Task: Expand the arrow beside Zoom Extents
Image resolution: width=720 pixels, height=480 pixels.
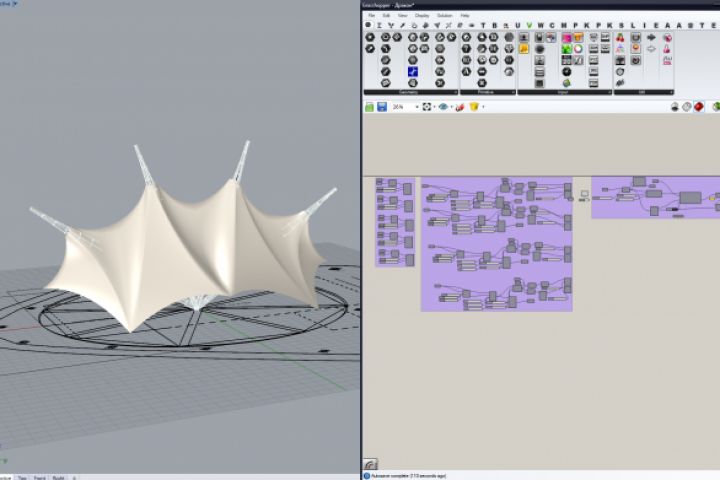Action: [434, 107]
